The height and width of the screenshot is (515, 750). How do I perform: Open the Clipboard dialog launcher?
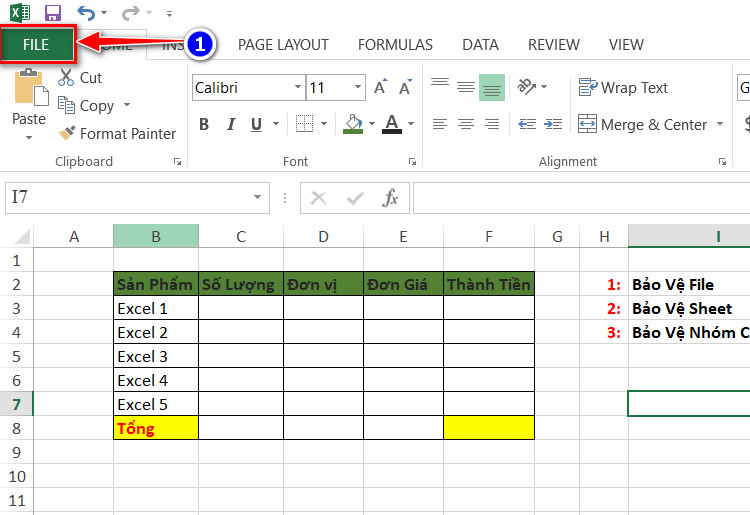pos(177,162)
